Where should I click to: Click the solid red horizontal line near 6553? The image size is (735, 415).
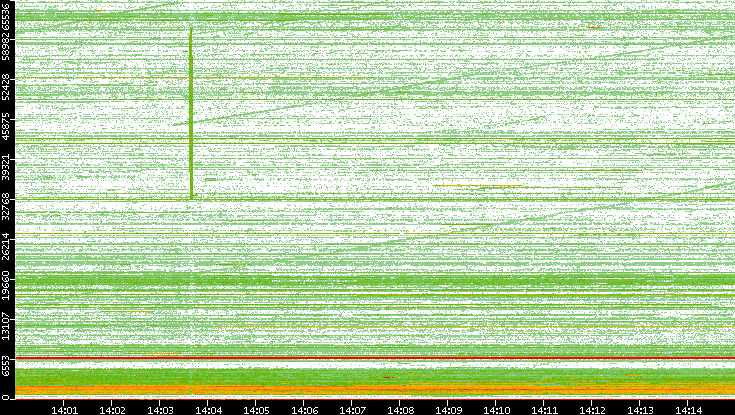375,358
